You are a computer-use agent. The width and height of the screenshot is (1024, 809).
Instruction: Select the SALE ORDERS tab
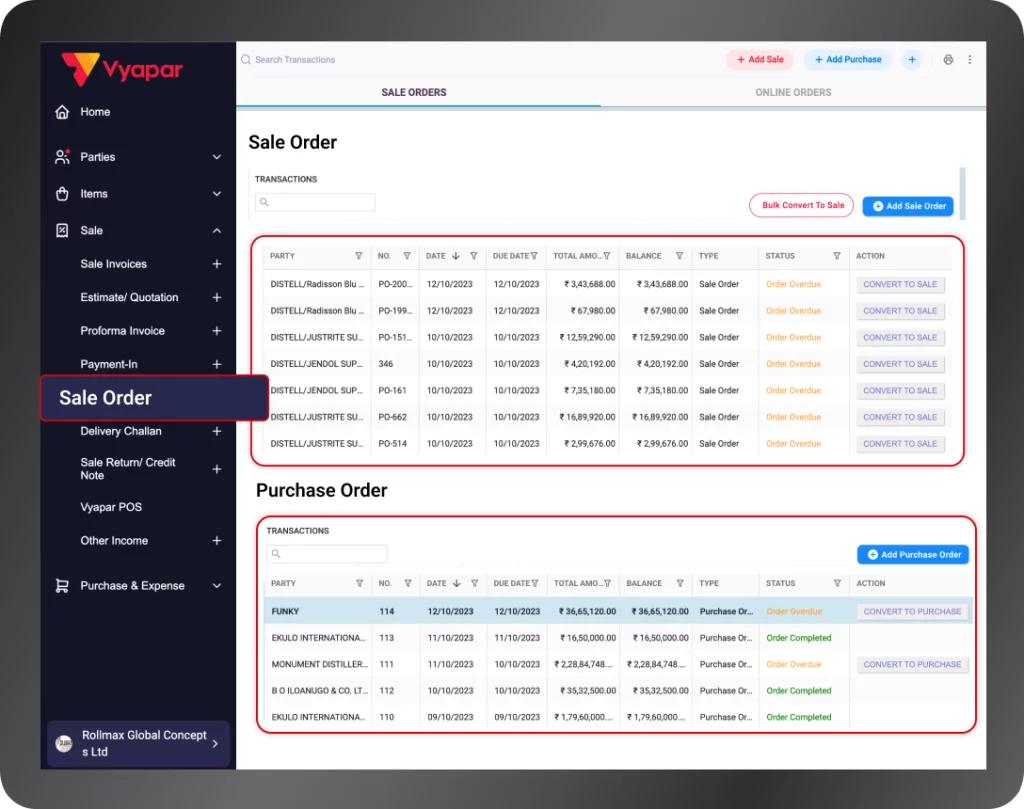tap(413, 91)
